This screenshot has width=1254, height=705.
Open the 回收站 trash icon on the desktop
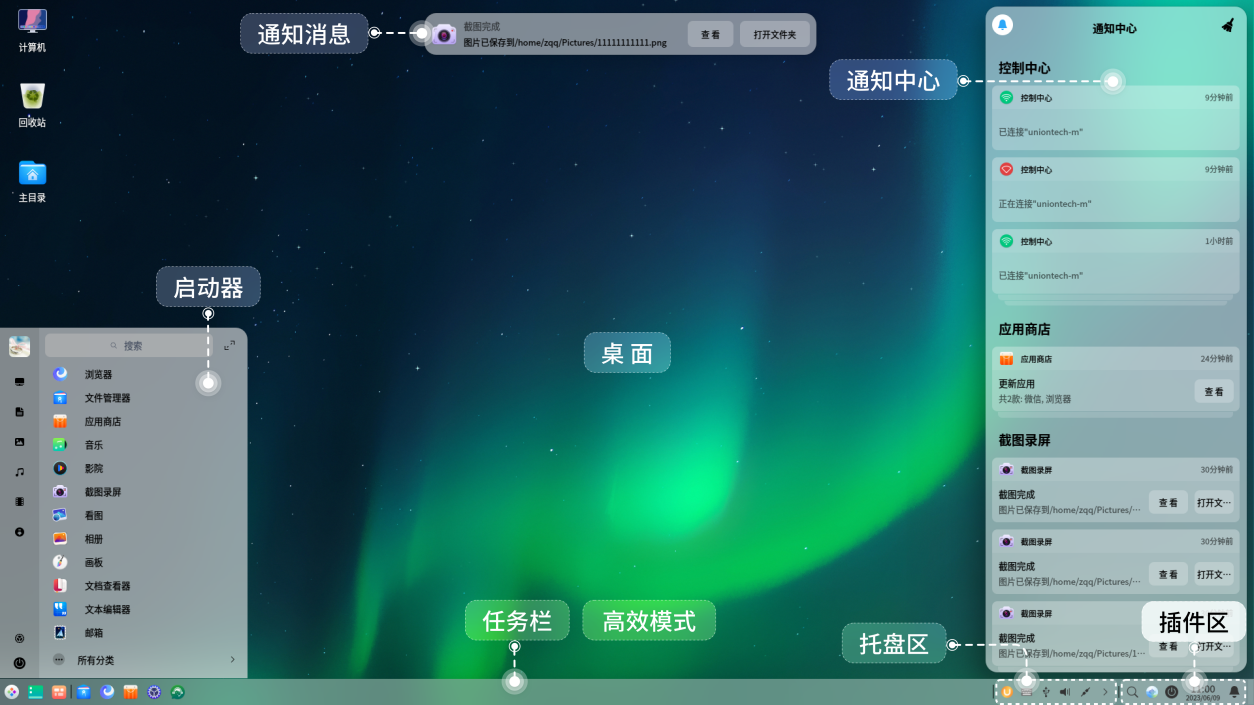pyautogui.click(x=32, y=105)
